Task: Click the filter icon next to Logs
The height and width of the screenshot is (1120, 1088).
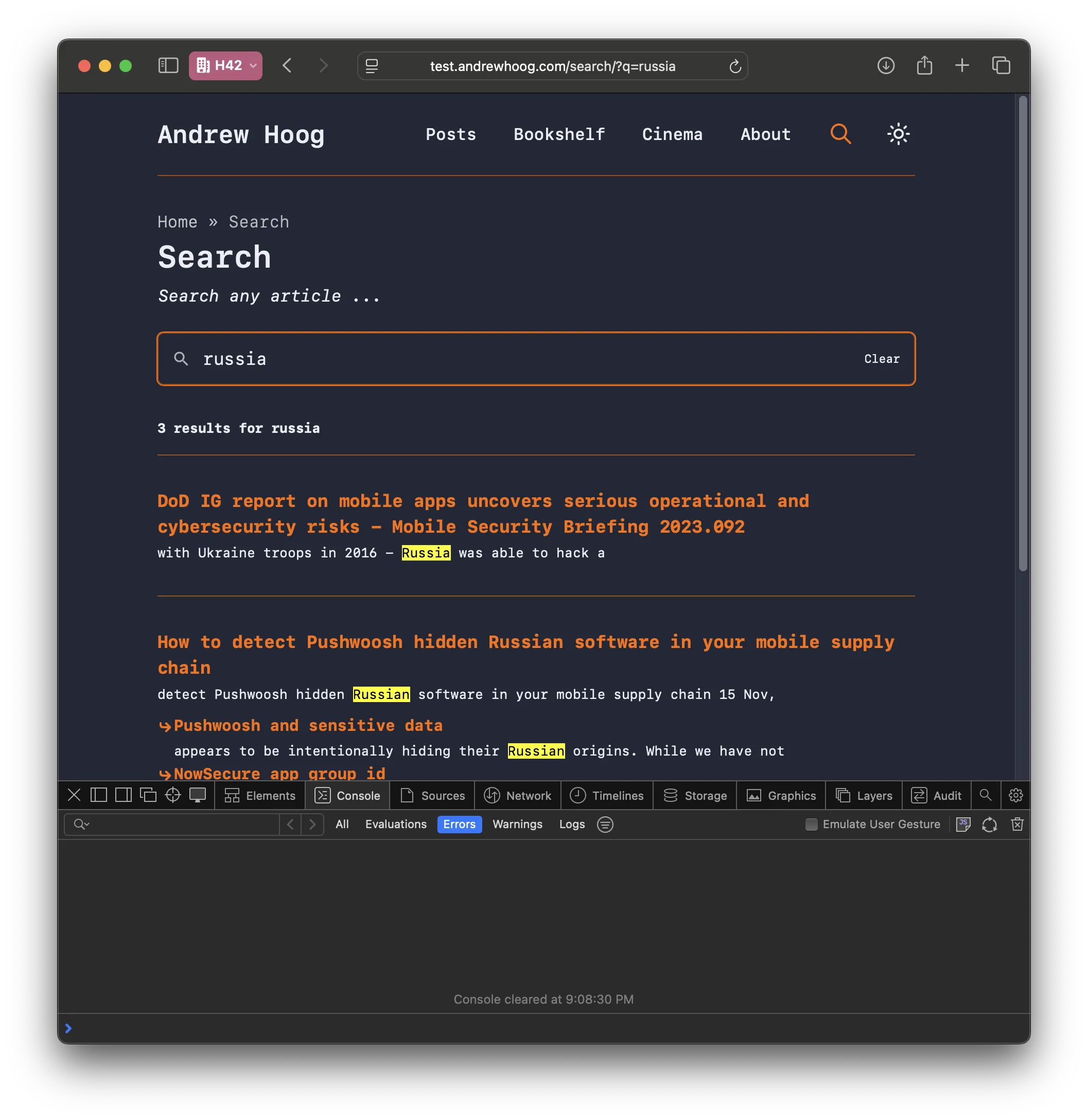Action: 605,825
